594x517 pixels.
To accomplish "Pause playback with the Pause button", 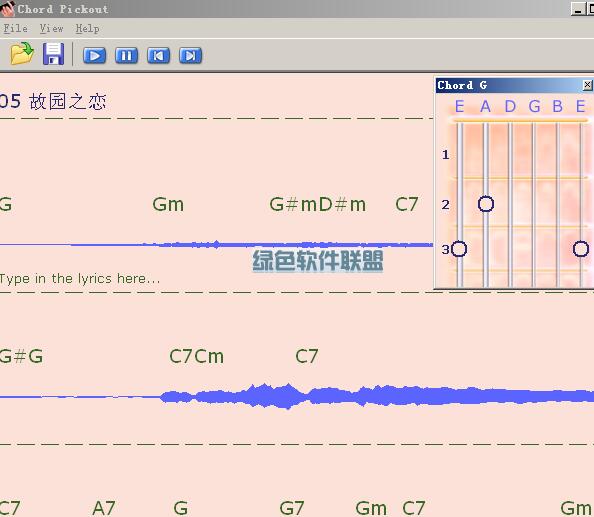I will tap(126, 56).
